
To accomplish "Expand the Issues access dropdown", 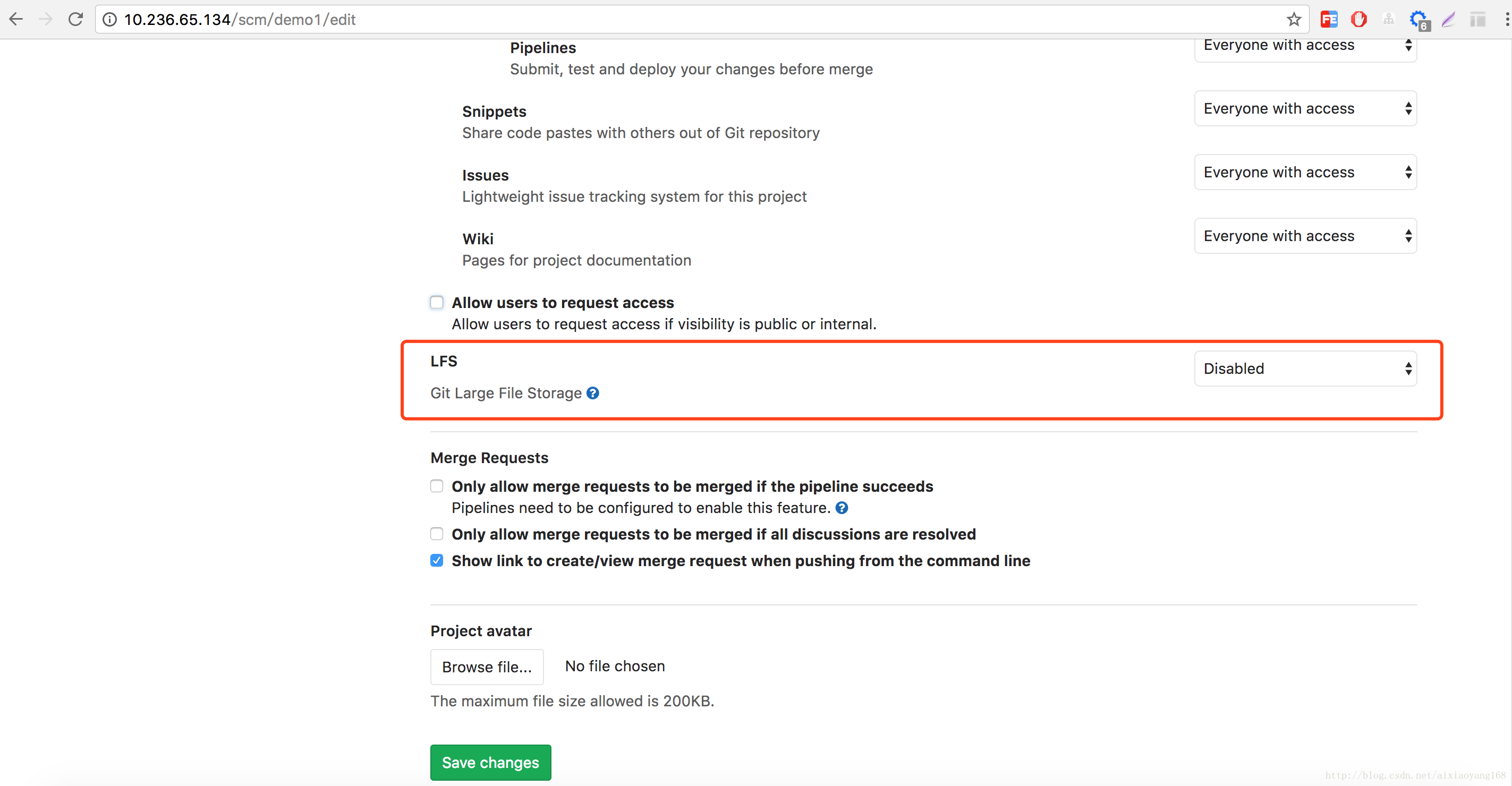I will click(1307, 172).
